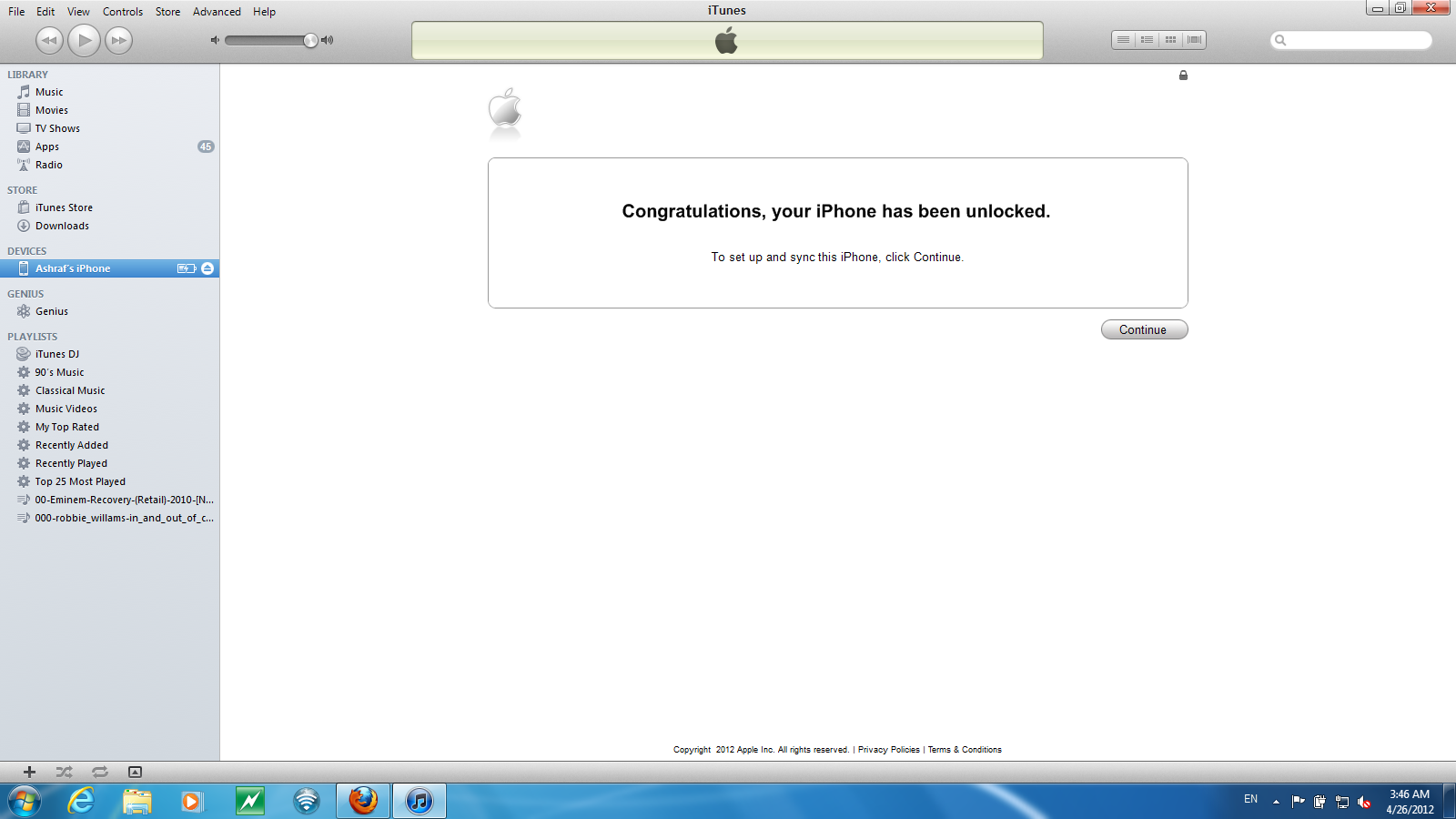
Task: Open the Wi-Fi utility taskbar icon
Action: [x=307, y=802]
